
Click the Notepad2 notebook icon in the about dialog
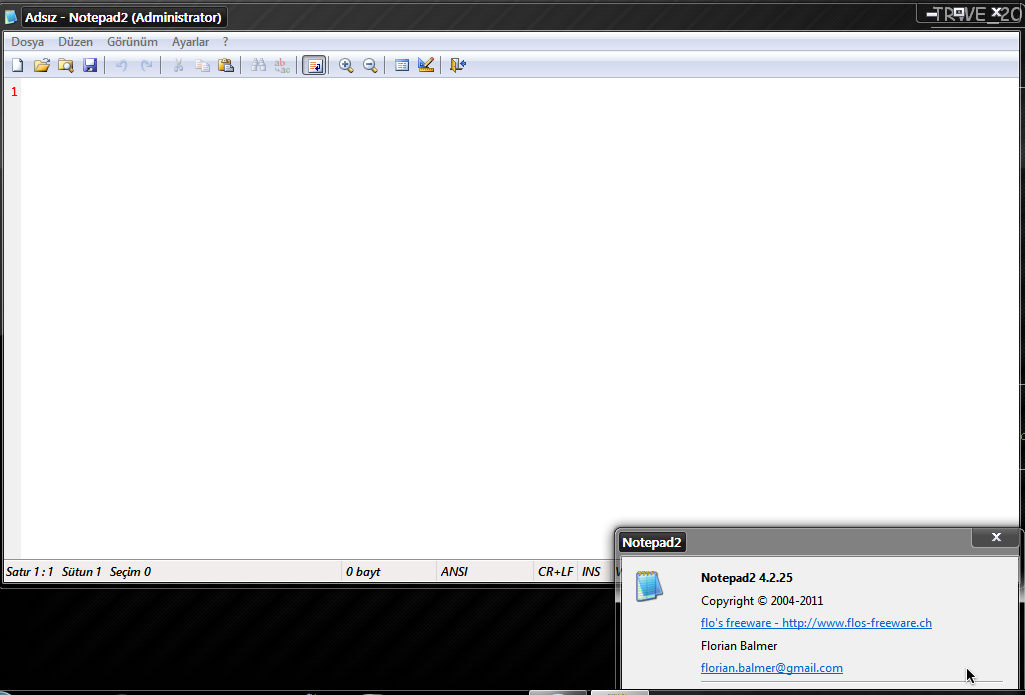649,586
